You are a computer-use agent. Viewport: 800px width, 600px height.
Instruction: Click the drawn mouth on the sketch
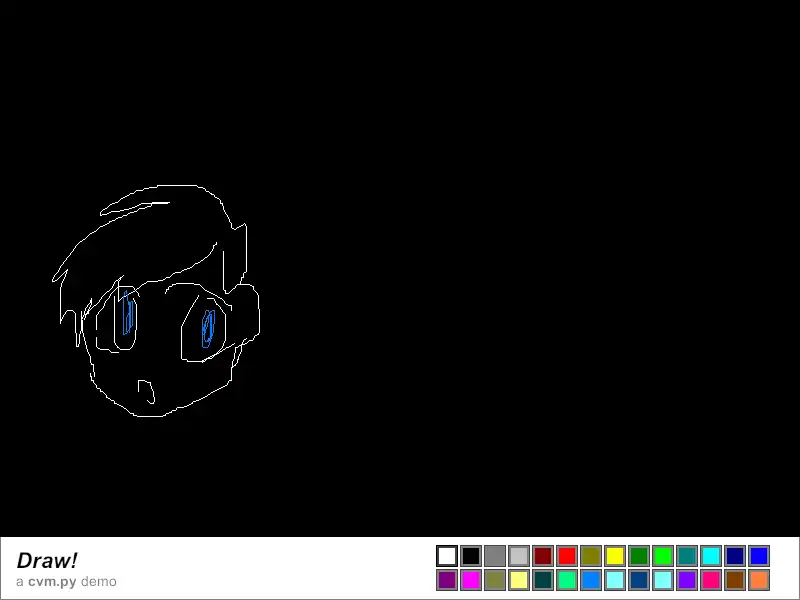[146, 391]
